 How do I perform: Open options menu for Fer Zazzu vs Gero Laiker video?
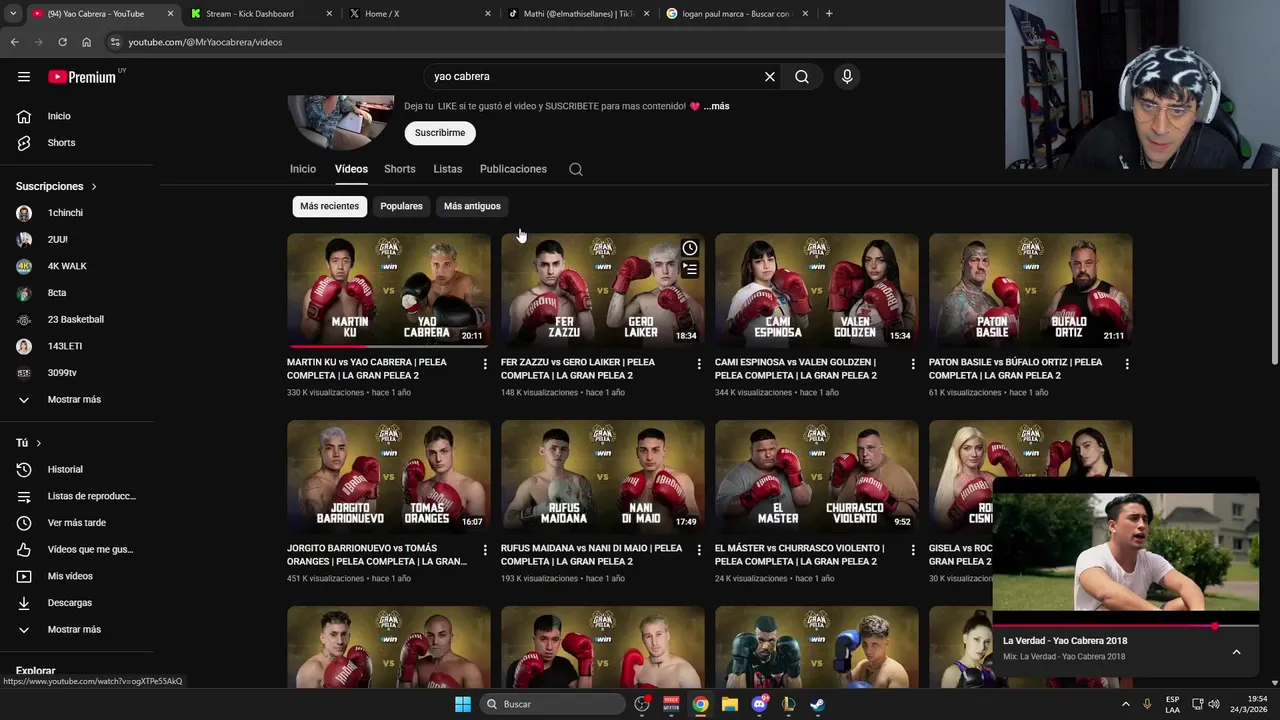click(699, 364)
